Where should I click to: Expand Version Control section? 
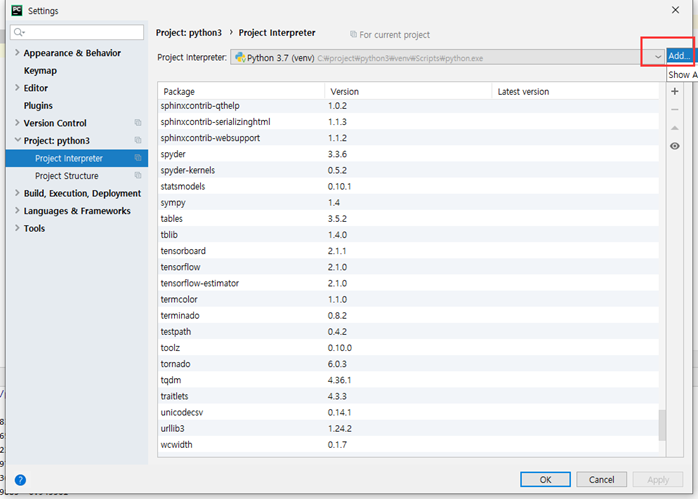pyautogui.click(x=17, y=123)
